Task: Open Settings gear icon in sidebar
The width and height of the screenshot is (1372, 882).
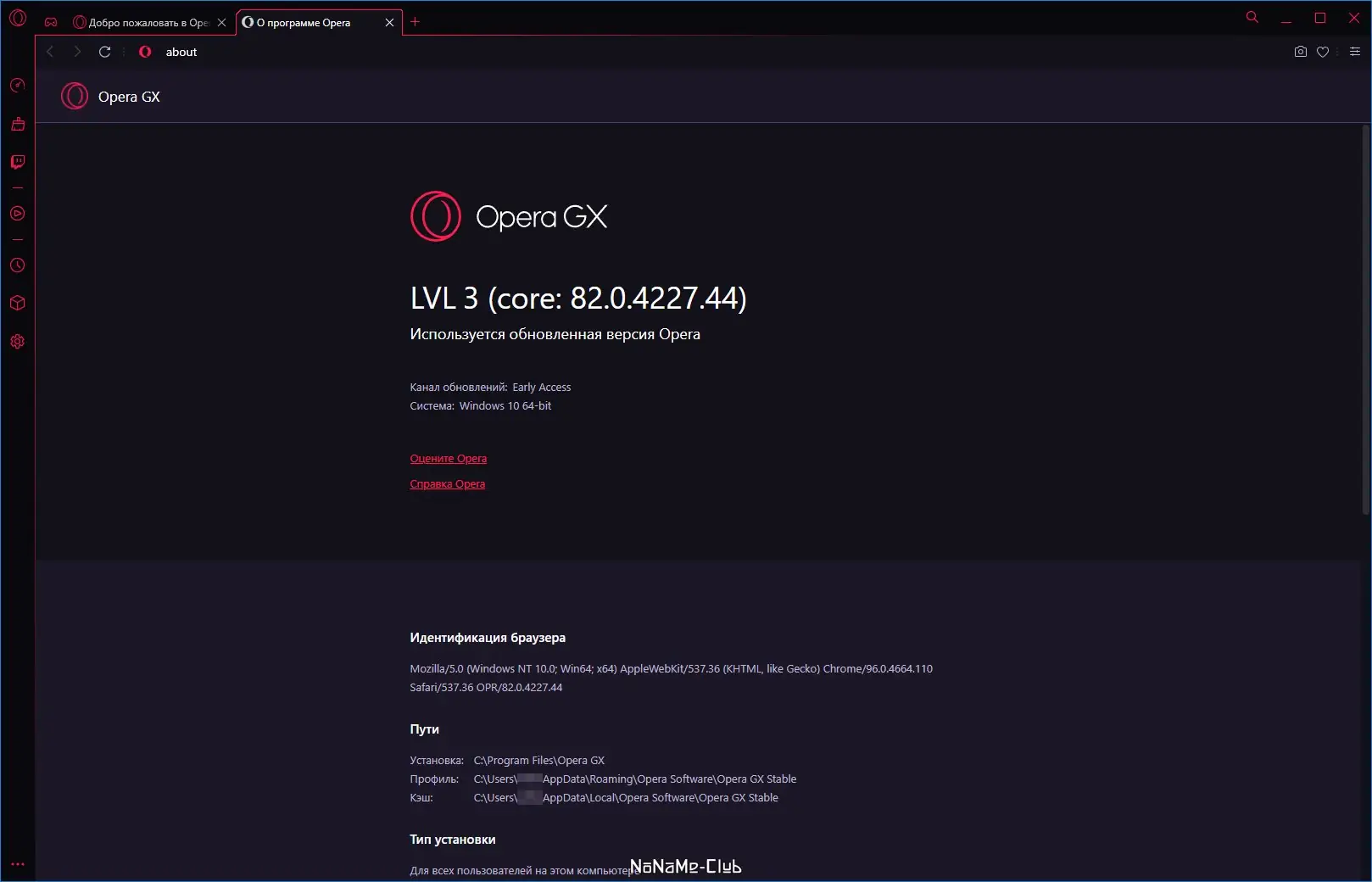Action: [x=17, y=341]
